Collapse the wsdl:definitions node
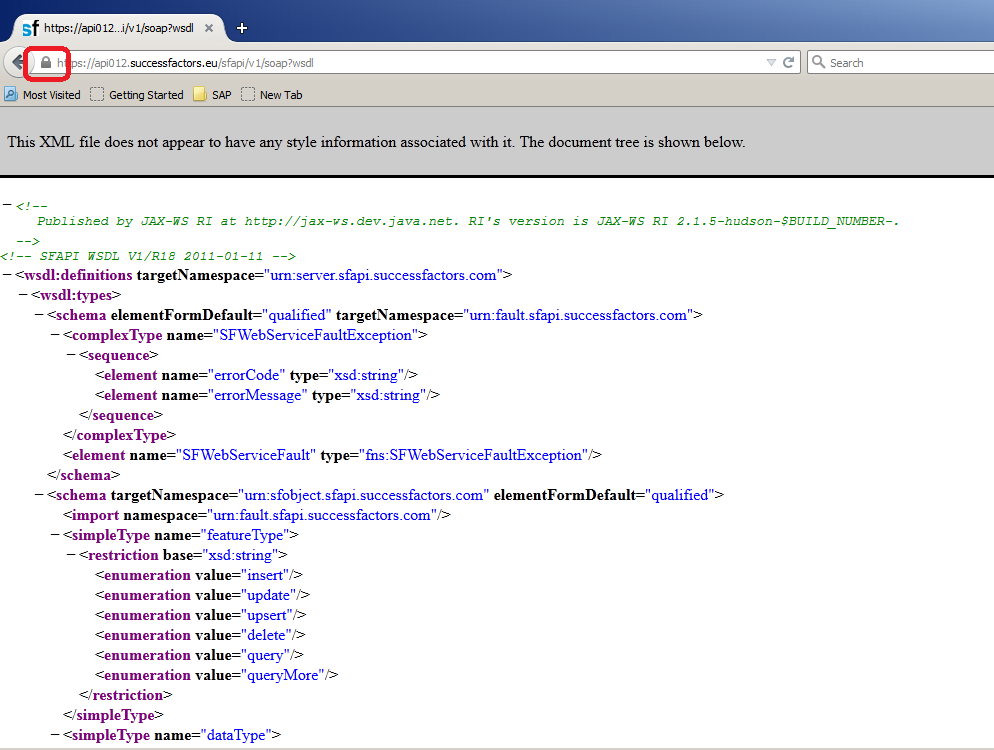This screenshot has width=994, height=750. [x=8, y=275]
